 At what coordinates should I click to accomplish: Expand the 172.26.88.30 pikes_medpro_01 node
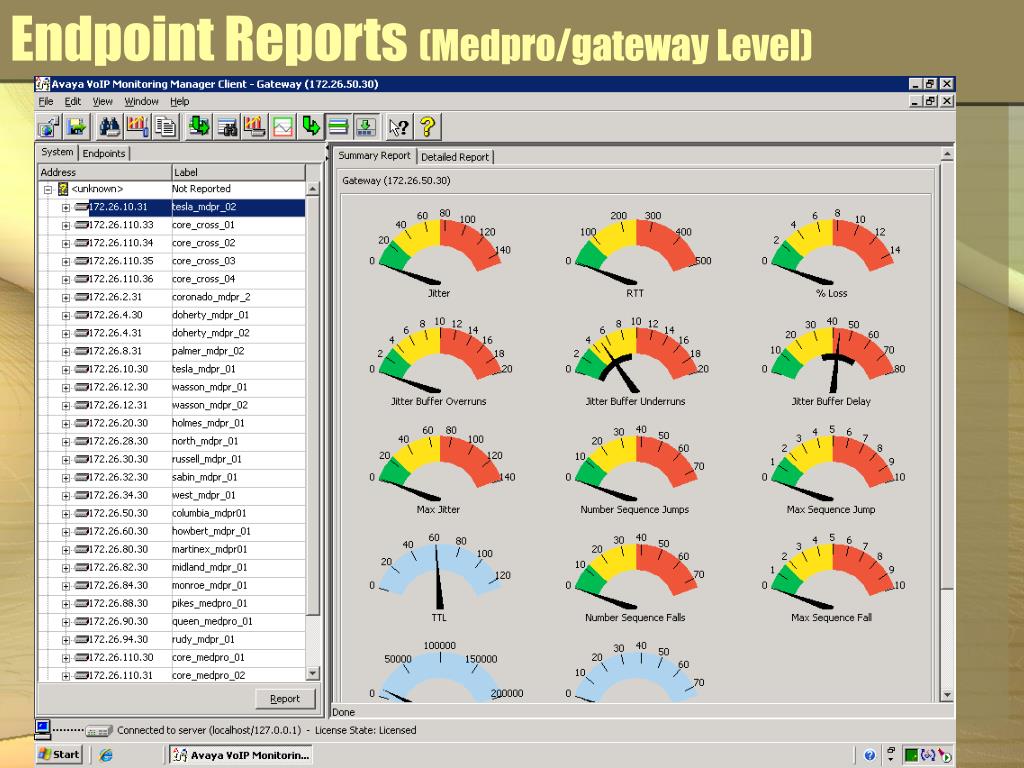click(66, 604)
